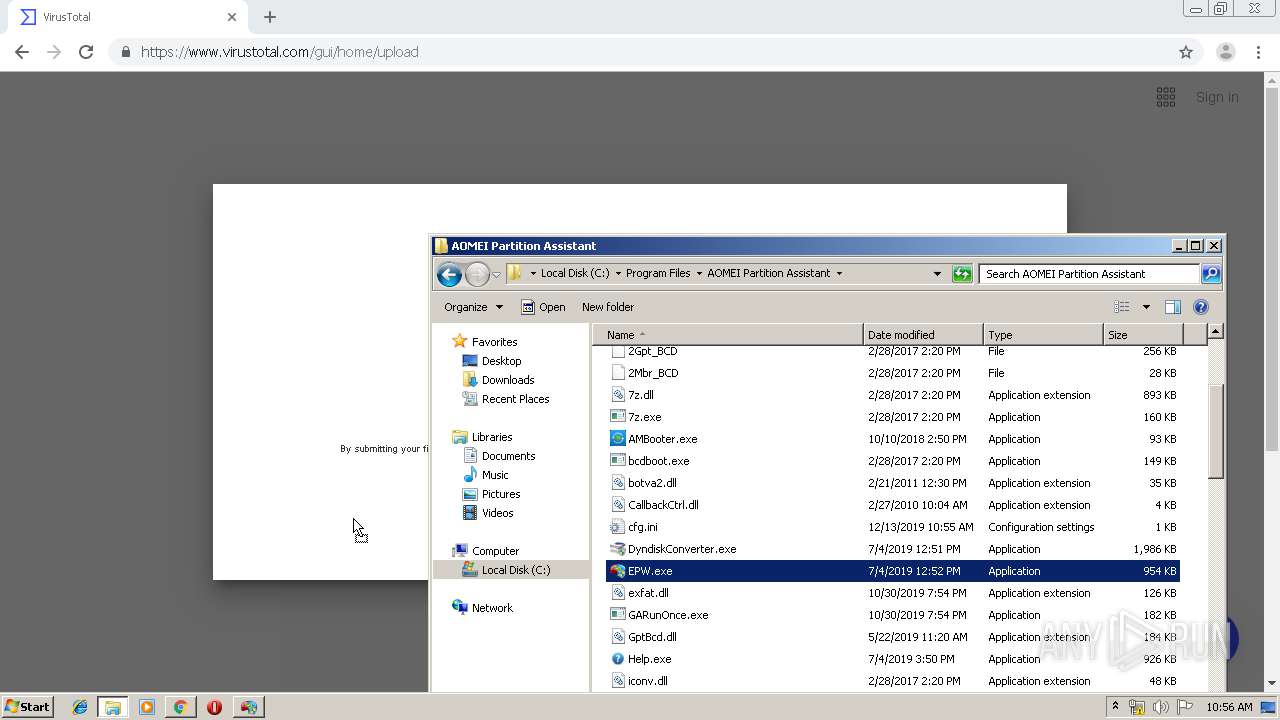Open Videos library
The image size is (1280, 720).
(497, 513)
